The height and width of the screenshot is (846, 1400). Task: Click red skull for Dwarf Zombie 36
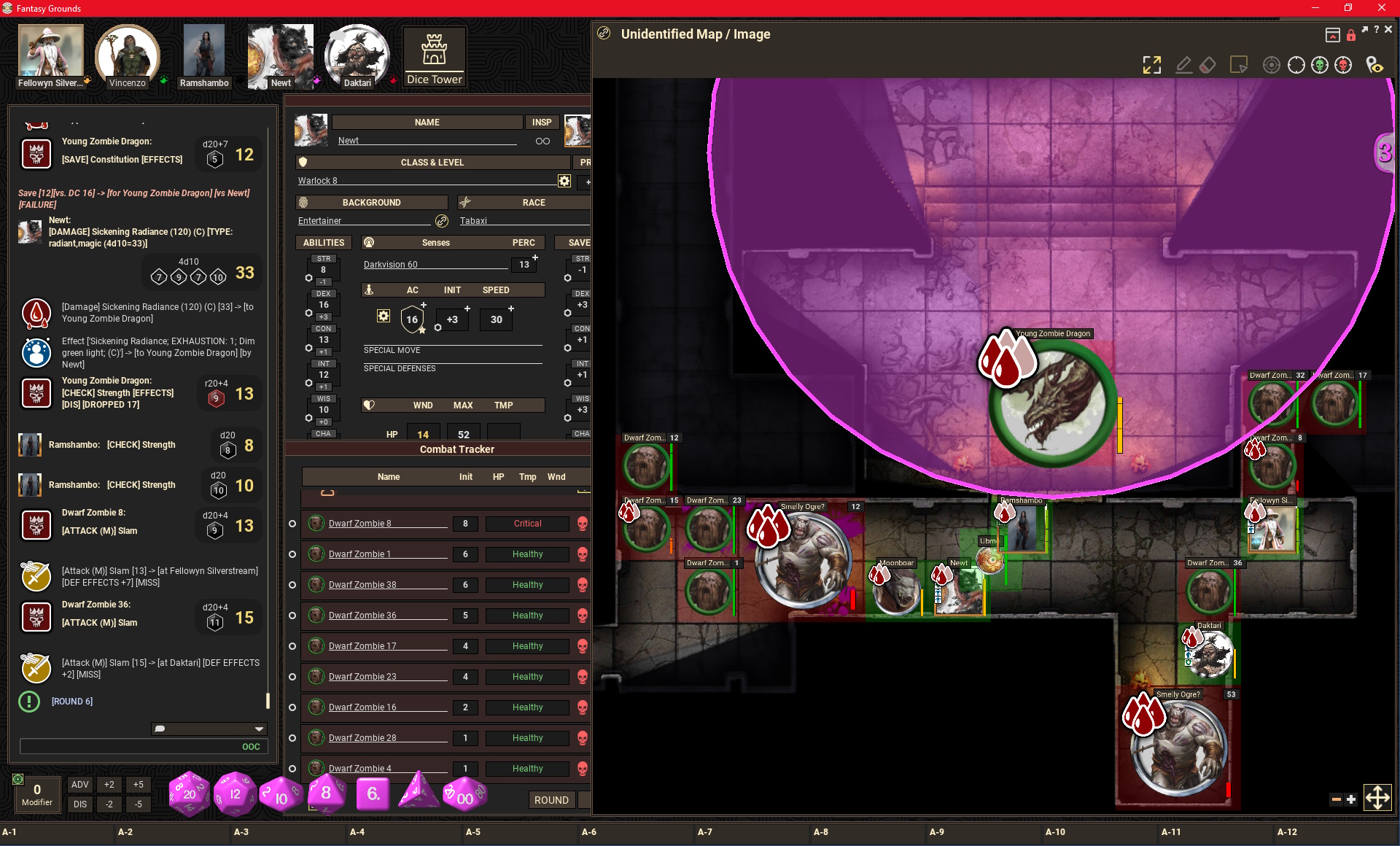point(582,616)
